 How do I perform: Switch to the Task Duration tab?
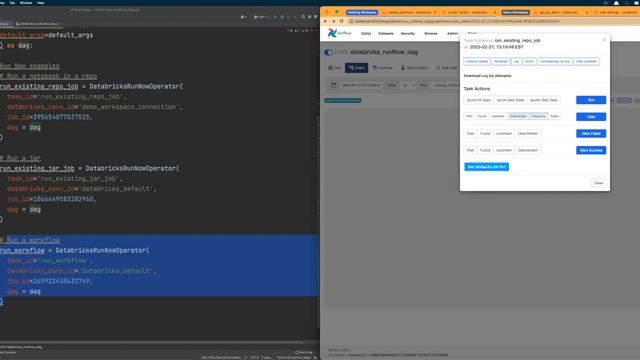(414, 68)
